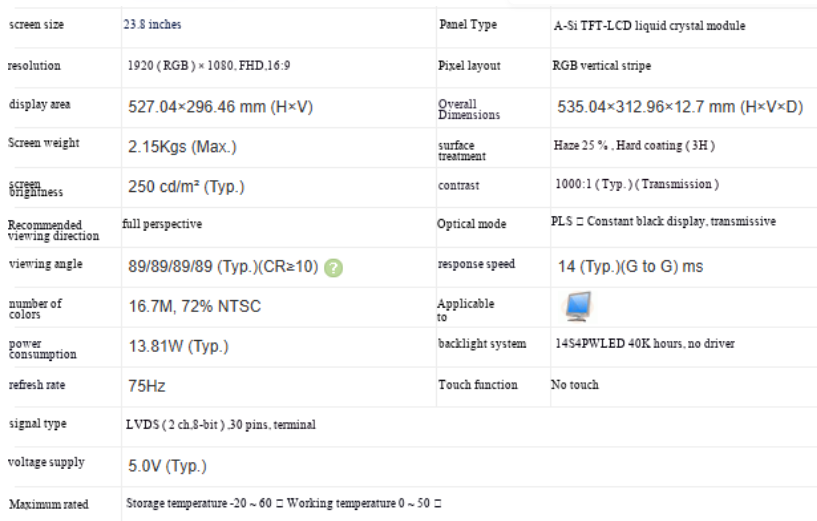This screenshot has width=817, height=521.
Task: Open the 23.8 inches screen size link
Action: [152, 24]
